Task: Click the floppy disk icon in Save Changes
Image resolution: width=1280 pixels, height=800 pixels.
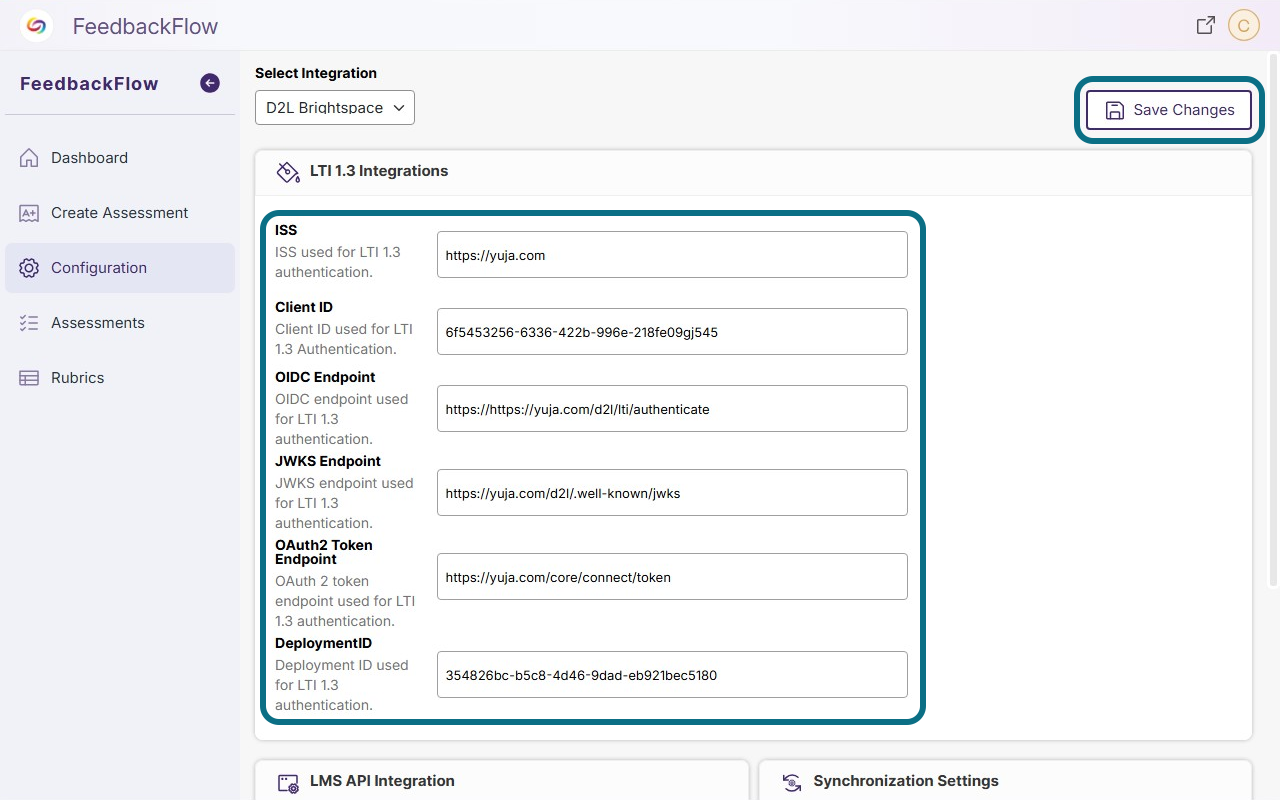Action: (x=1114, y=110)
